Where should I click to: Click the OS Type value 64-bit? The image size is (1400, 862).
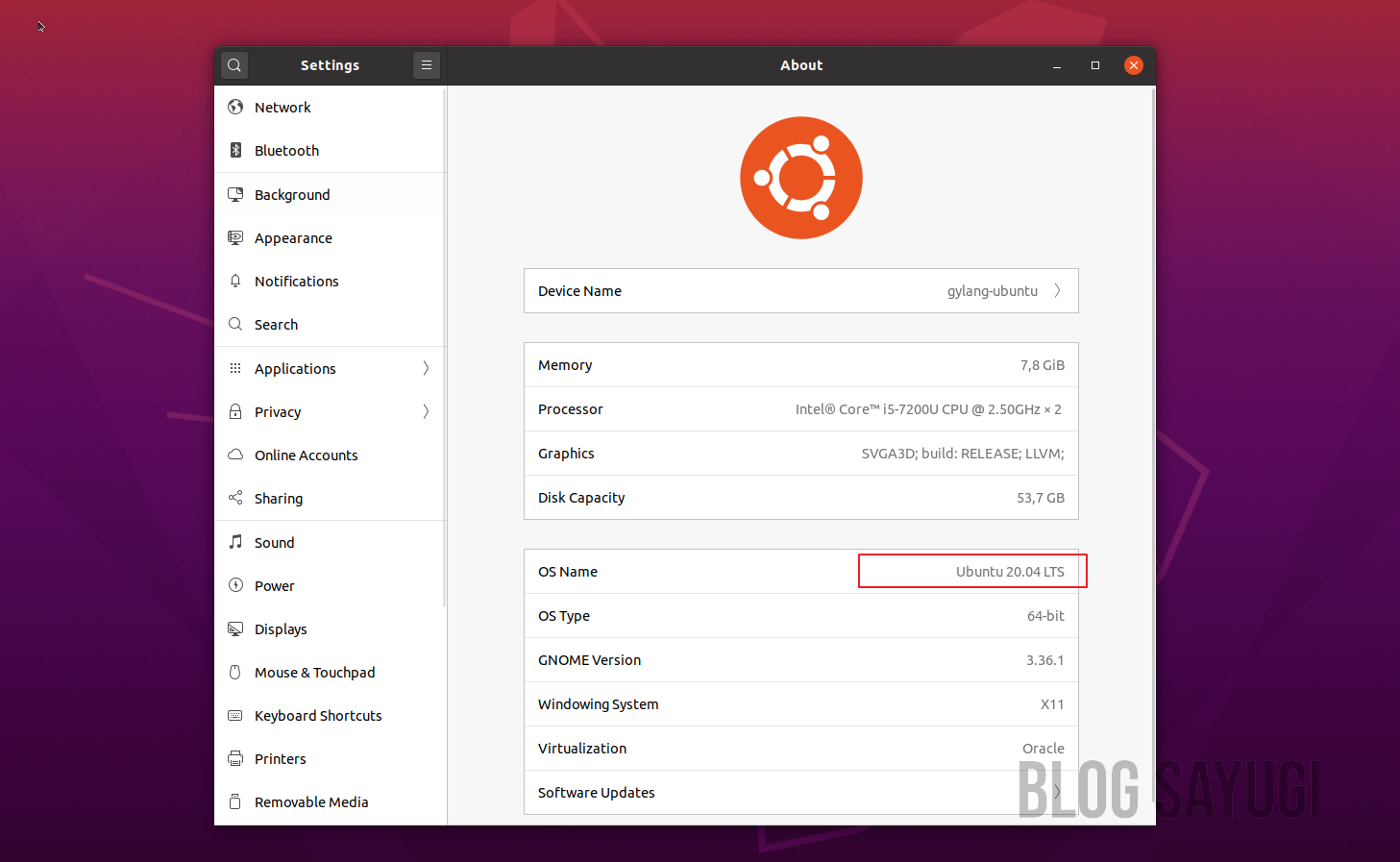coord(1045,616)
